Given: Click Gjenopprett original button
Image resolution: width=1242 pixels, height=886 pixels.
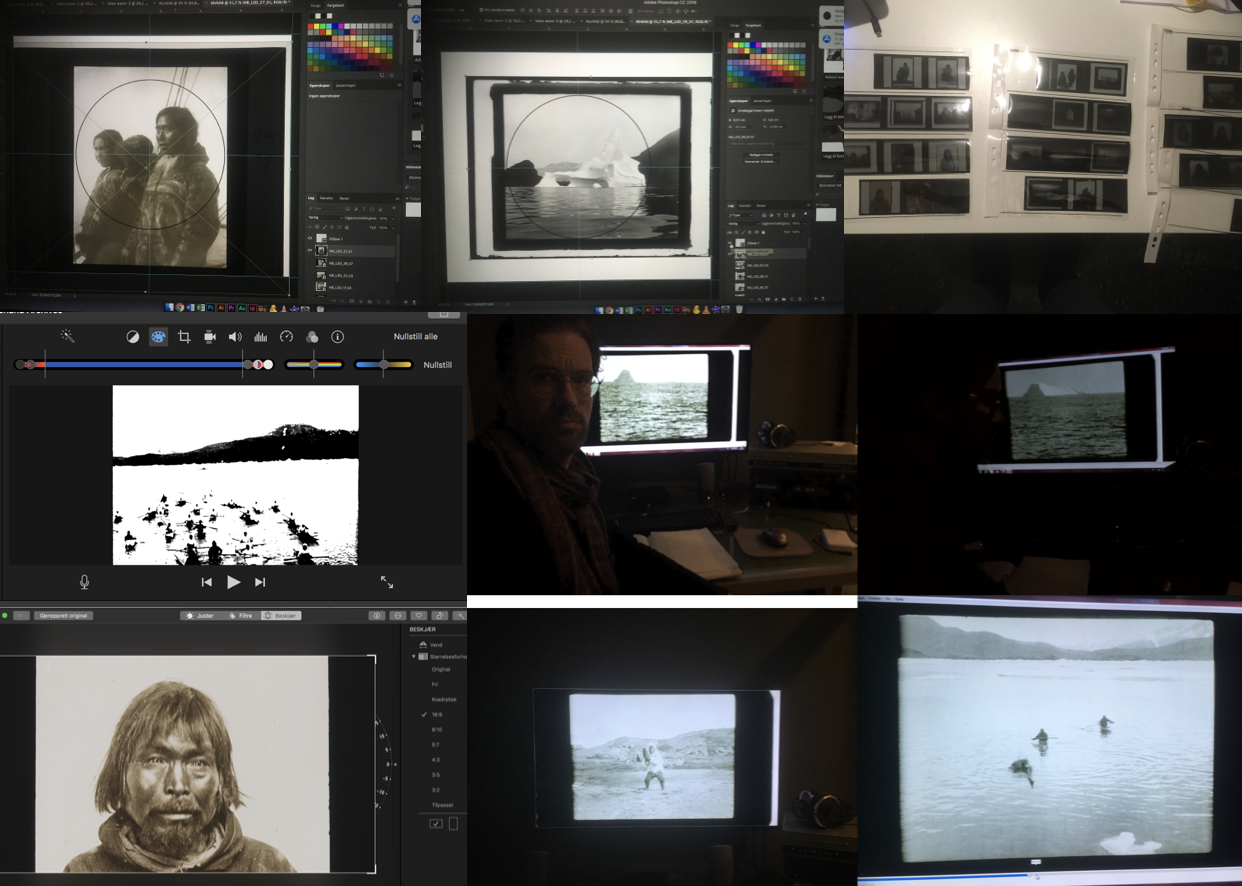Looking at the screenshot, I should (63, 615).
